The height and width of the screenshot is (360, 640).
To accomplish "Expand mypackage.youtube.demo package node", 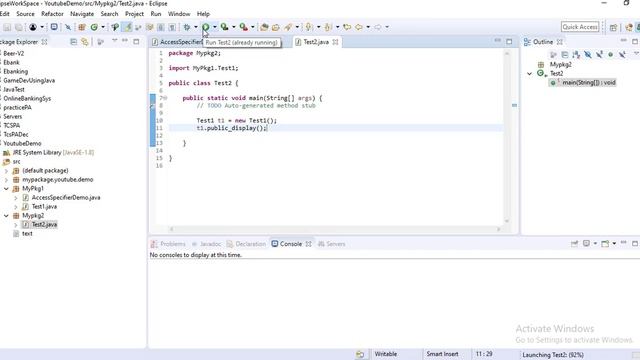I will point(6,180).
